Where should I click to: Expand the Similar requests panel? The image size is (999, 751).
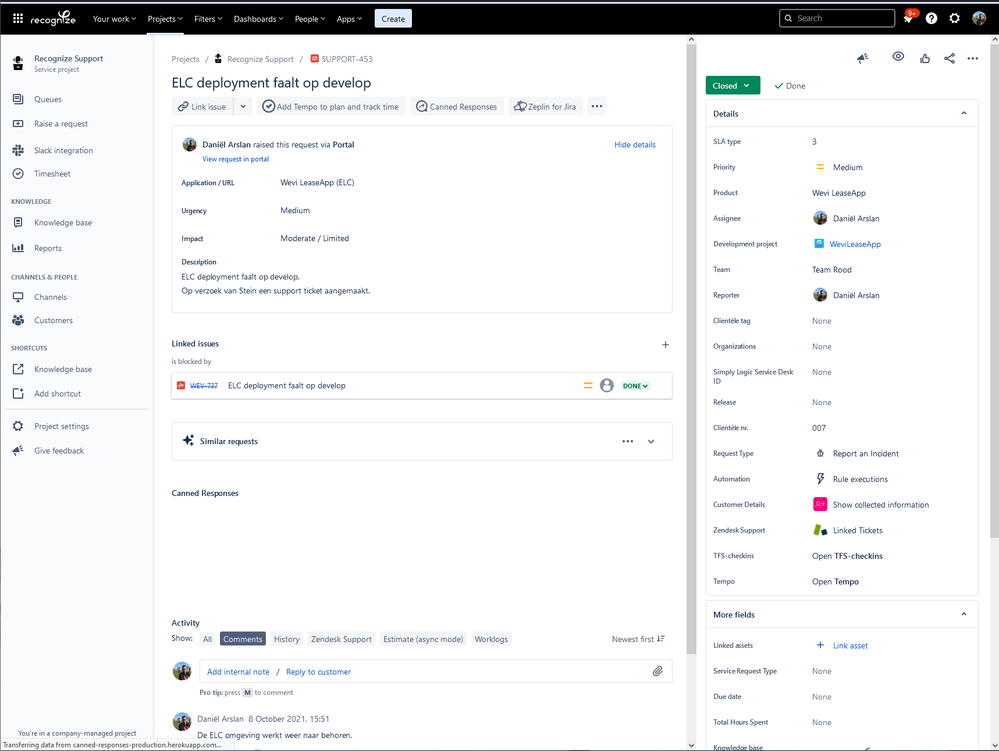650,441
